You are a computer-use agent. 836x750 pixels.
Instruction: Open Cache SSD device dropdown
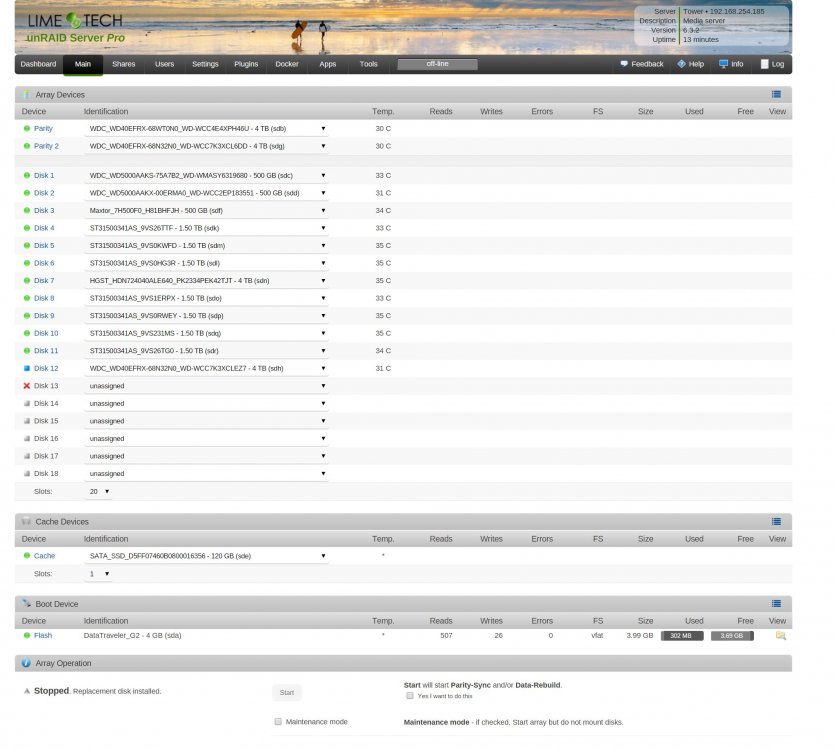click(206, 555)
